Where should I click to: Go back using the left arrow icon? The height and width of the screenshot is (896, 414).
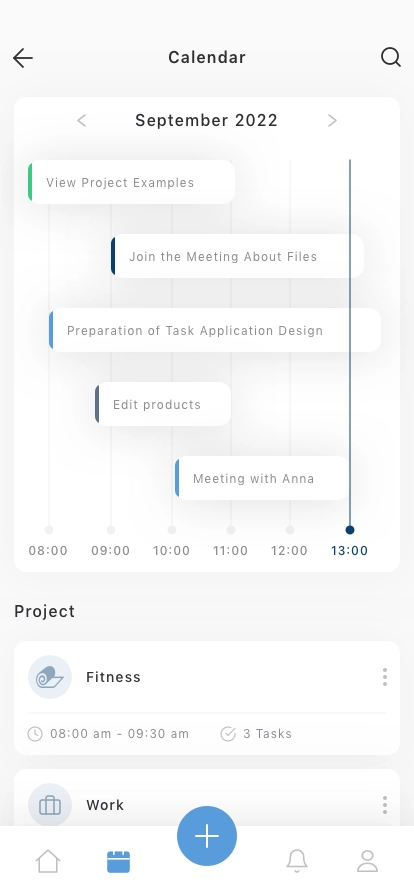point(23,58)
